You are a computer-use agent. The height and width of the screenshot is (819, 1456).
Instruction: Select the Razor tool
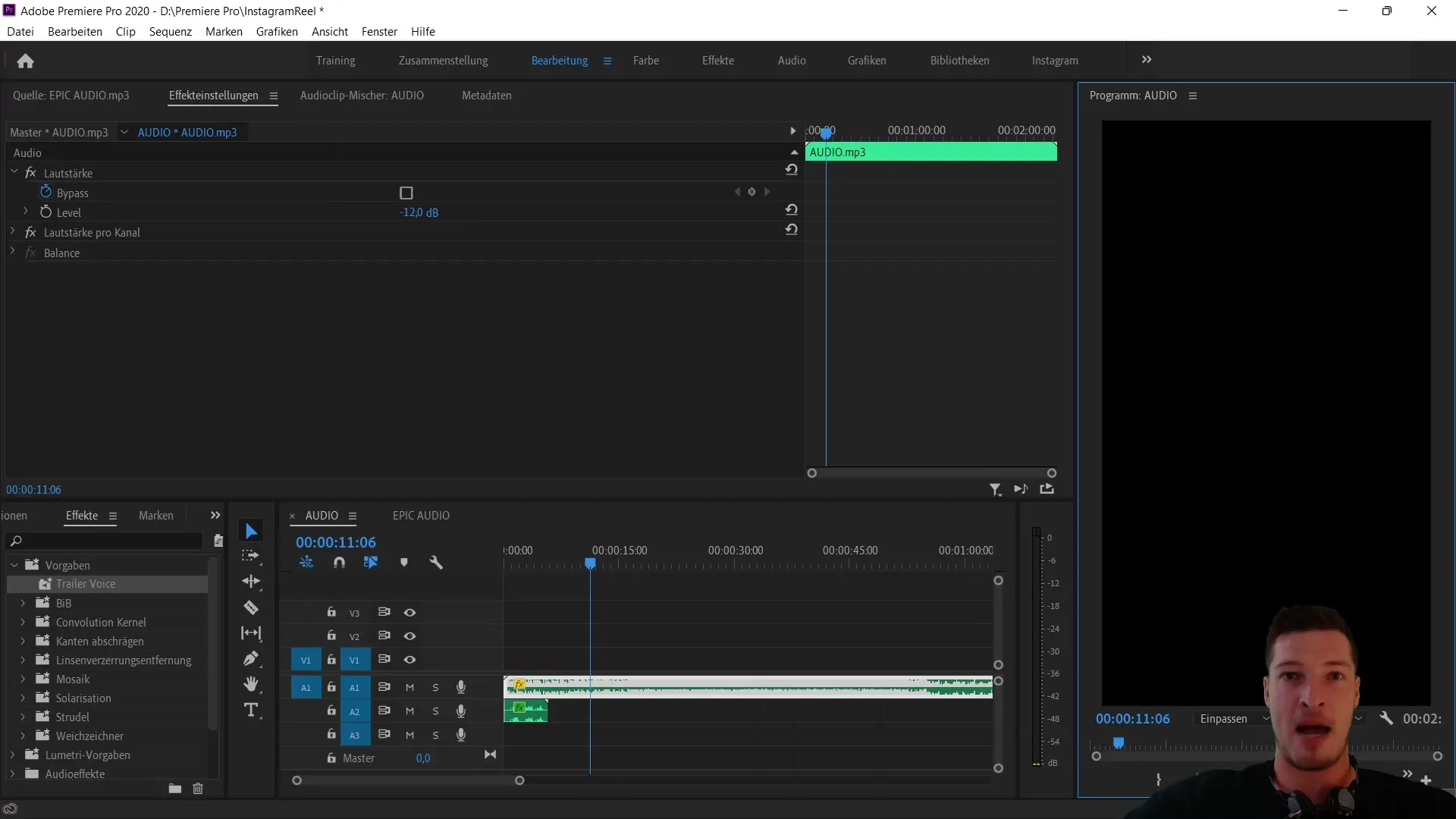tap(251, 607)
